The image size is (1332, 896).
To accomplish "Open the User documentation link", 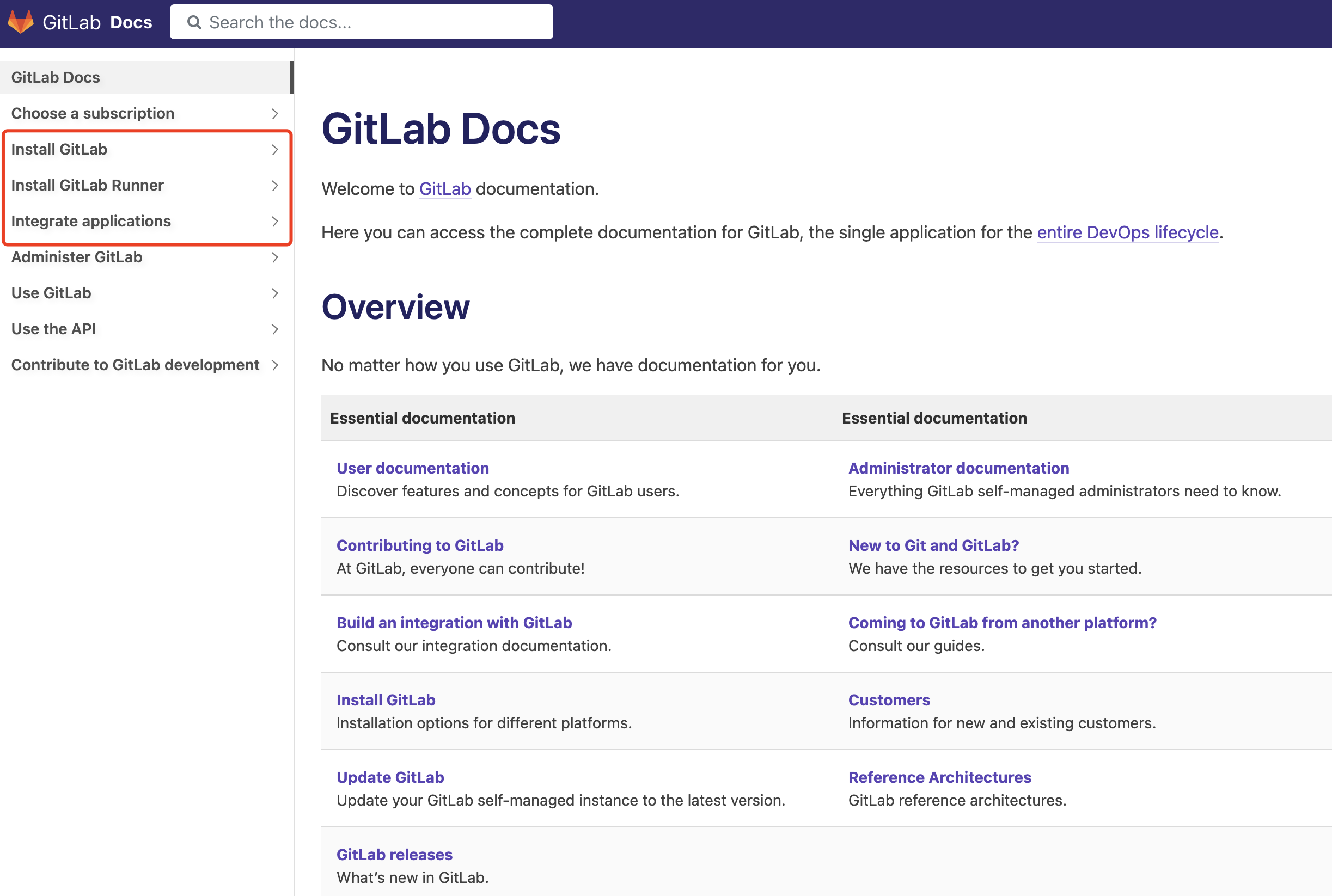I will [x=412, y=468].
